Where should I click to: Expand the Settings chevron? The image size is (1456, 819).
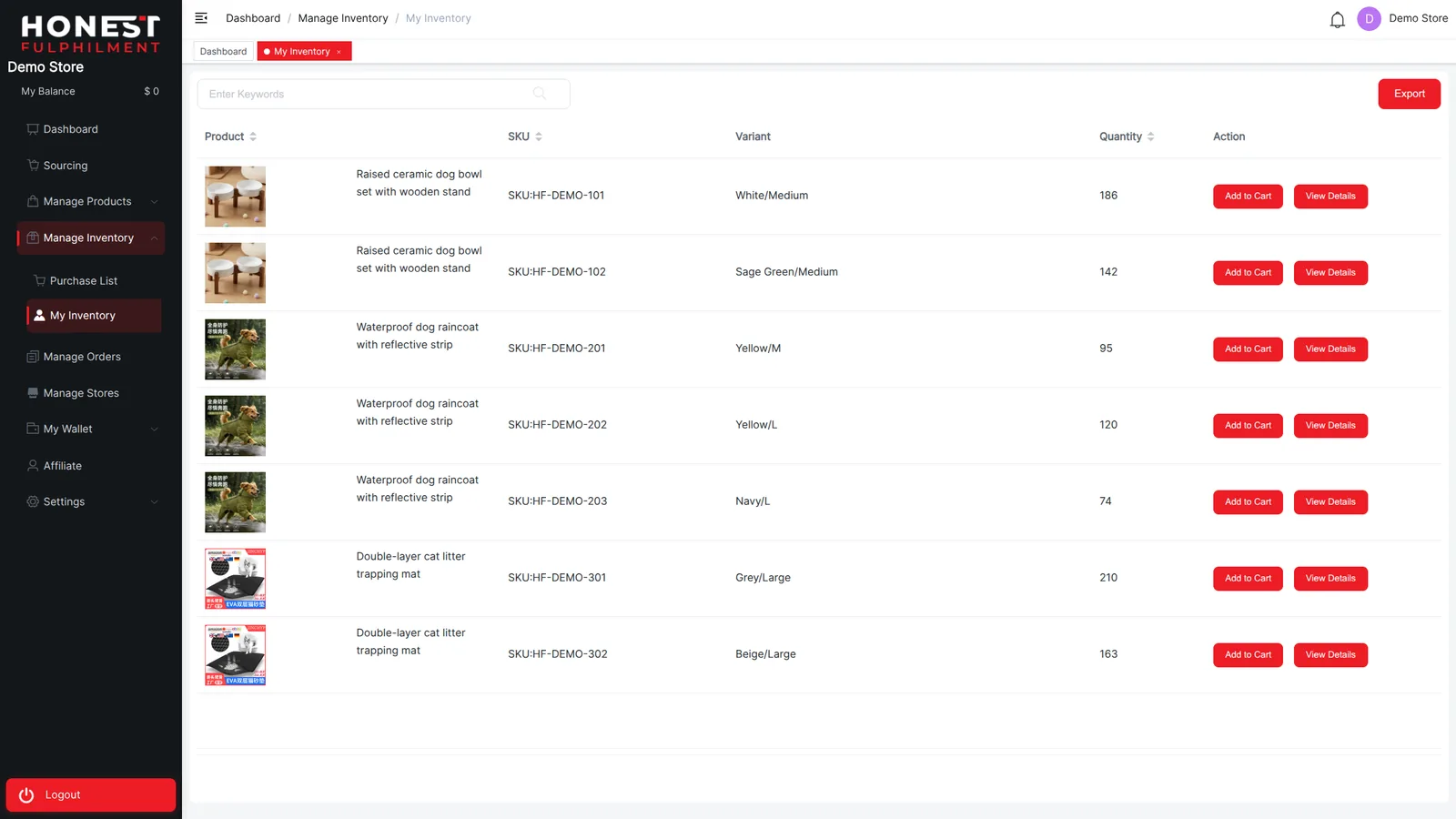[x=154, y=502]
